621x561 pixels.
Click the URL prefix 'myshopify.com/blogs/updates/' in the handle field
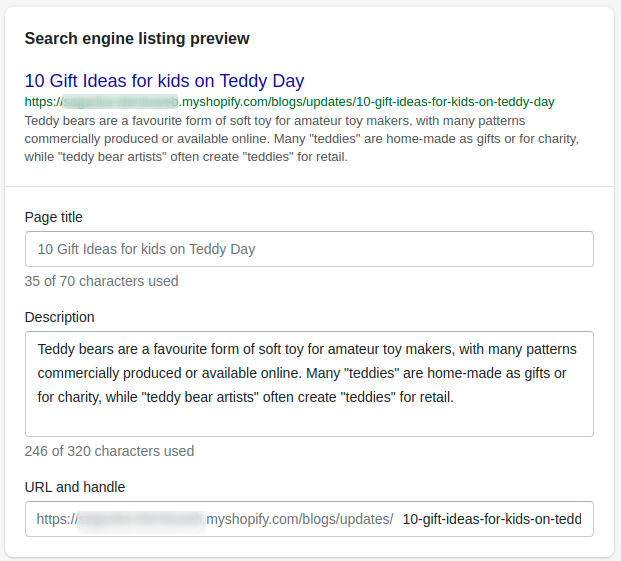[300, 519]
